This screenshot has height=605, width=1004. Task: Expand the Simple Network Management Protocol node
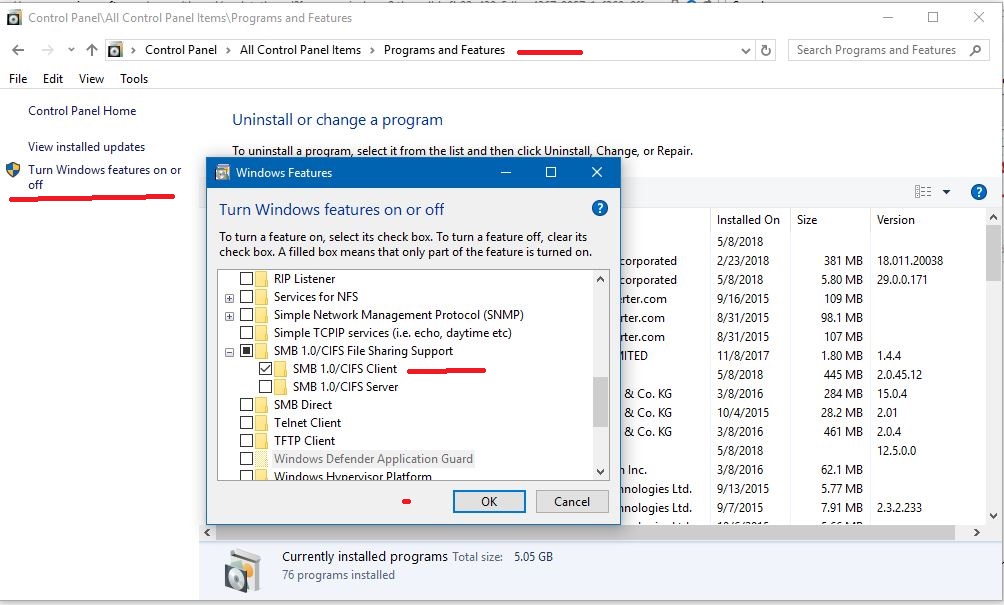[x=229, y=316]
